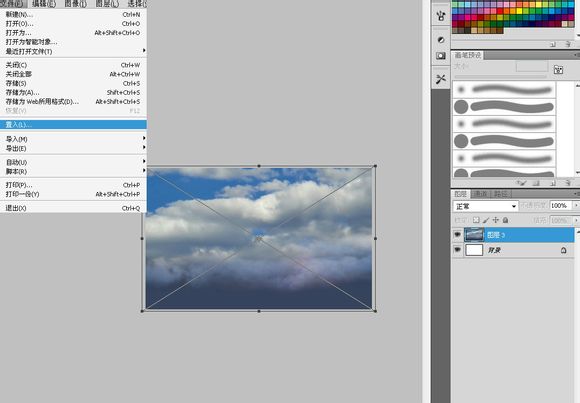Open the 正常 blend mode dropdown

click(x=485, y=206)
